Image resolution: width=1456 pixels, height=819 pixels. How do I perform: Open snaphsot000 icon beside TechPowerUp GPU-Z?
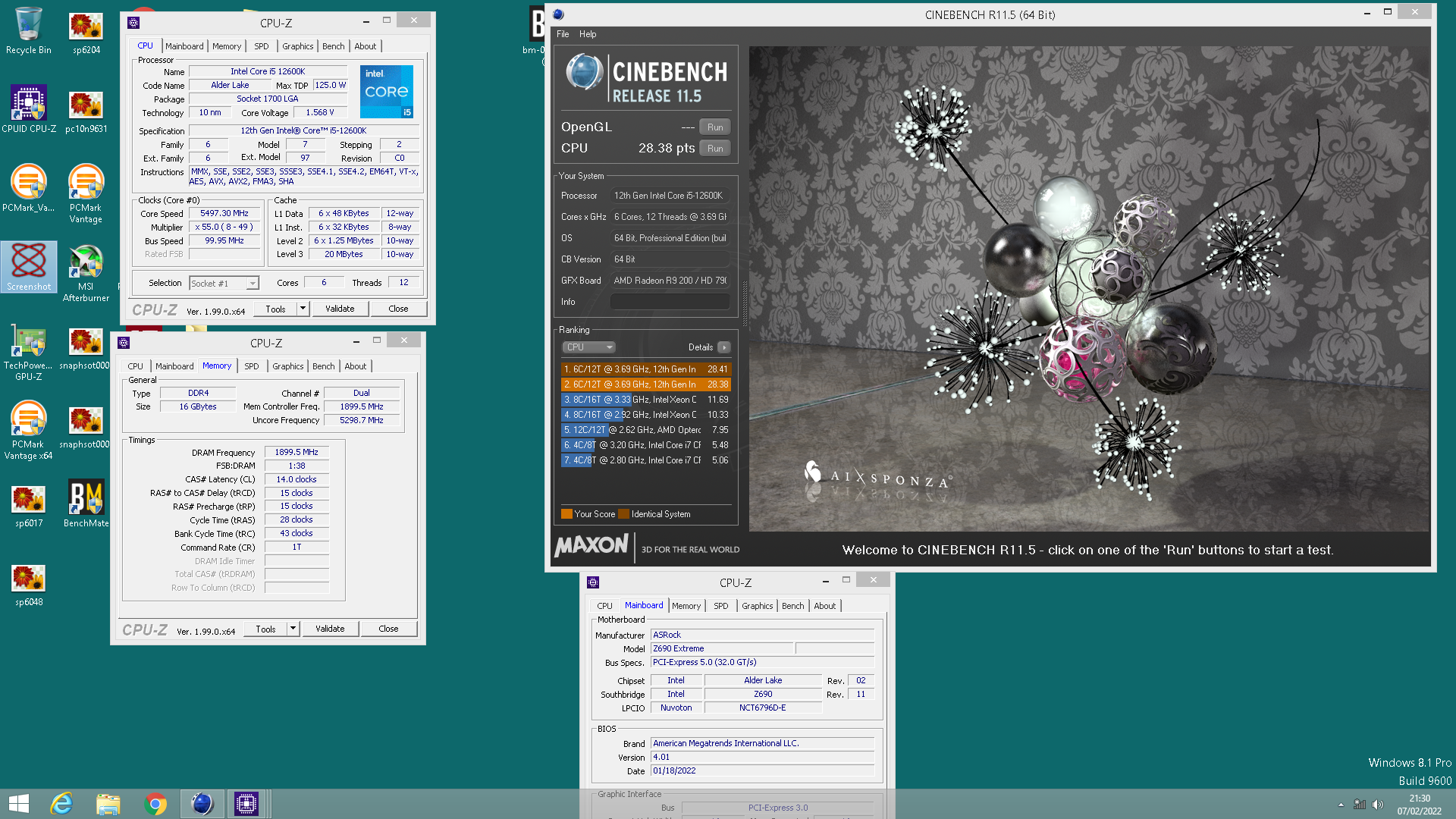pyautogui.click(x=84, y=347)
